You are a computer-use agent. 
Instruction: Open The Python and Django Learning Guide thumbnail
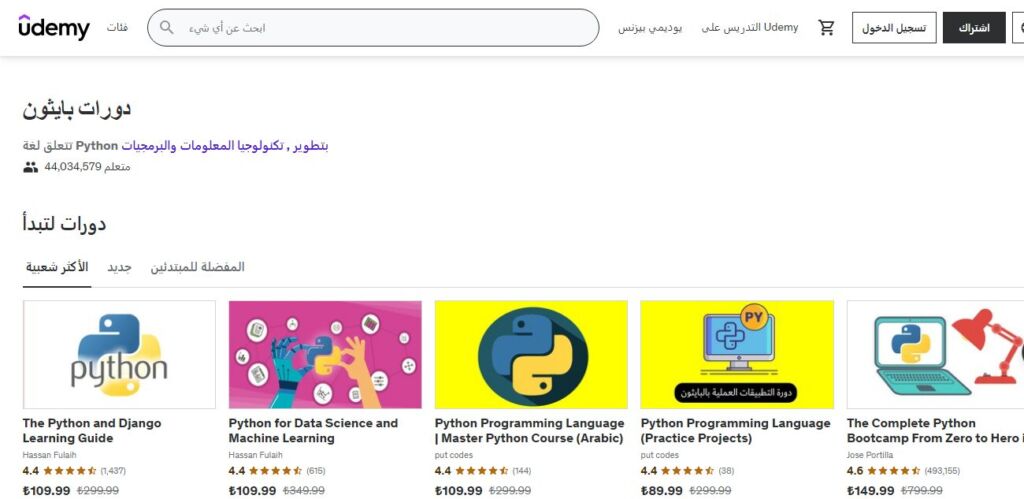tap(119, 354)
